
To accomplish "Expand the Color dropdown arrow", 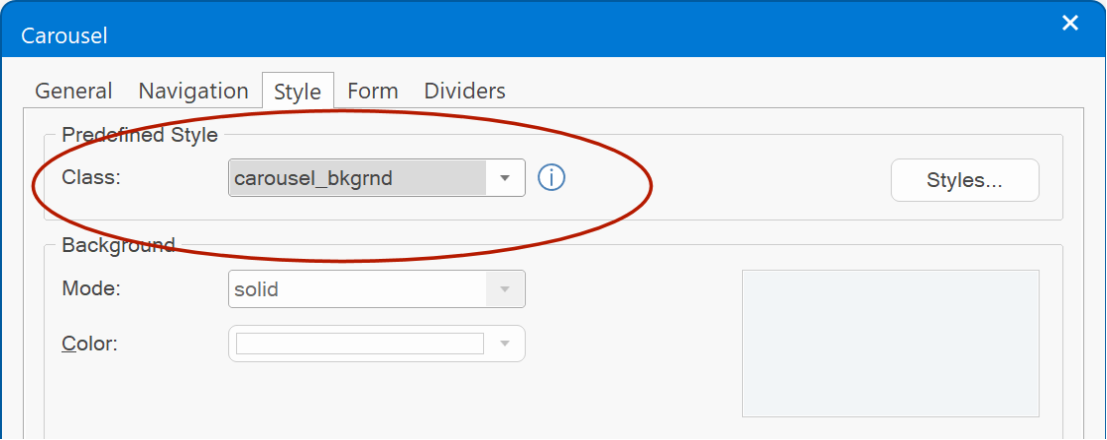I will tap(505, 343).
